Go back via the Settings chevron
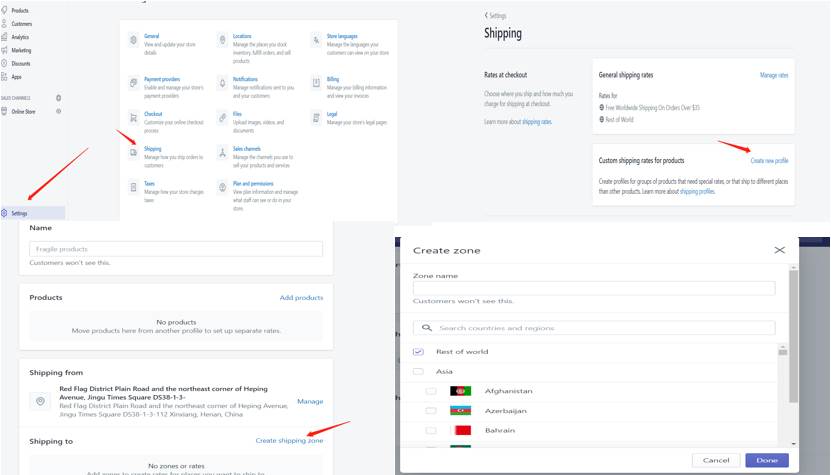Image resolution: width=831 pixels, height=475 pixels. click(487, 16)
